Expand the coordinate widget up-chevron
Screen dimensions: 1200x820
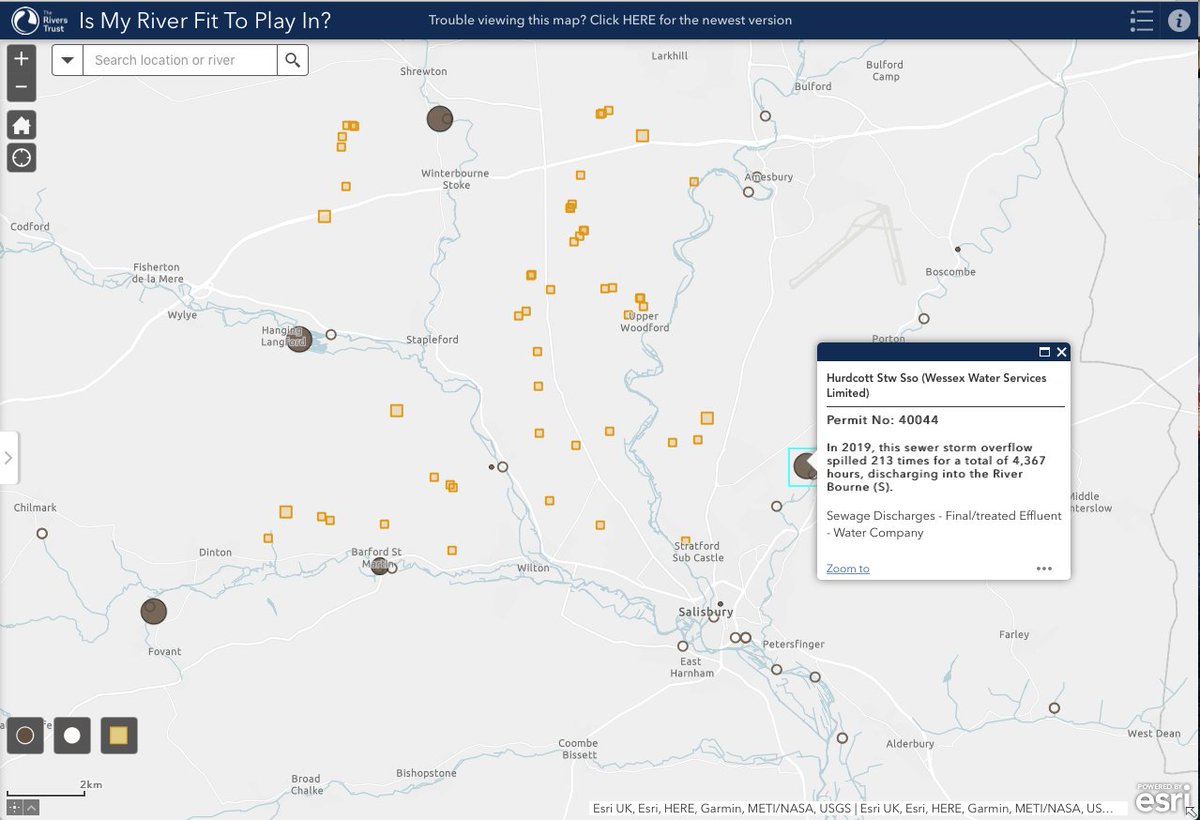(x=32, y=807)
